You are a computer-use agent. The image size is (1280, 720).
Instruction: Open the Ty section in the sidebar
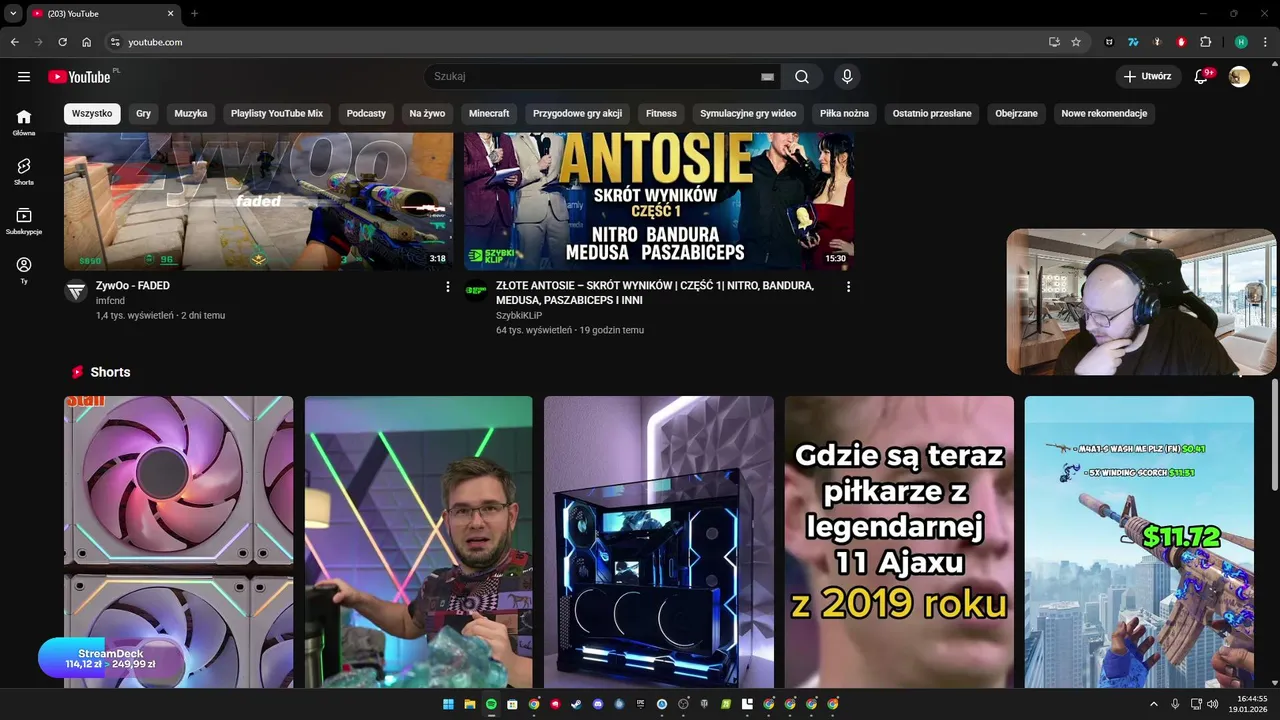click(24, 270)
